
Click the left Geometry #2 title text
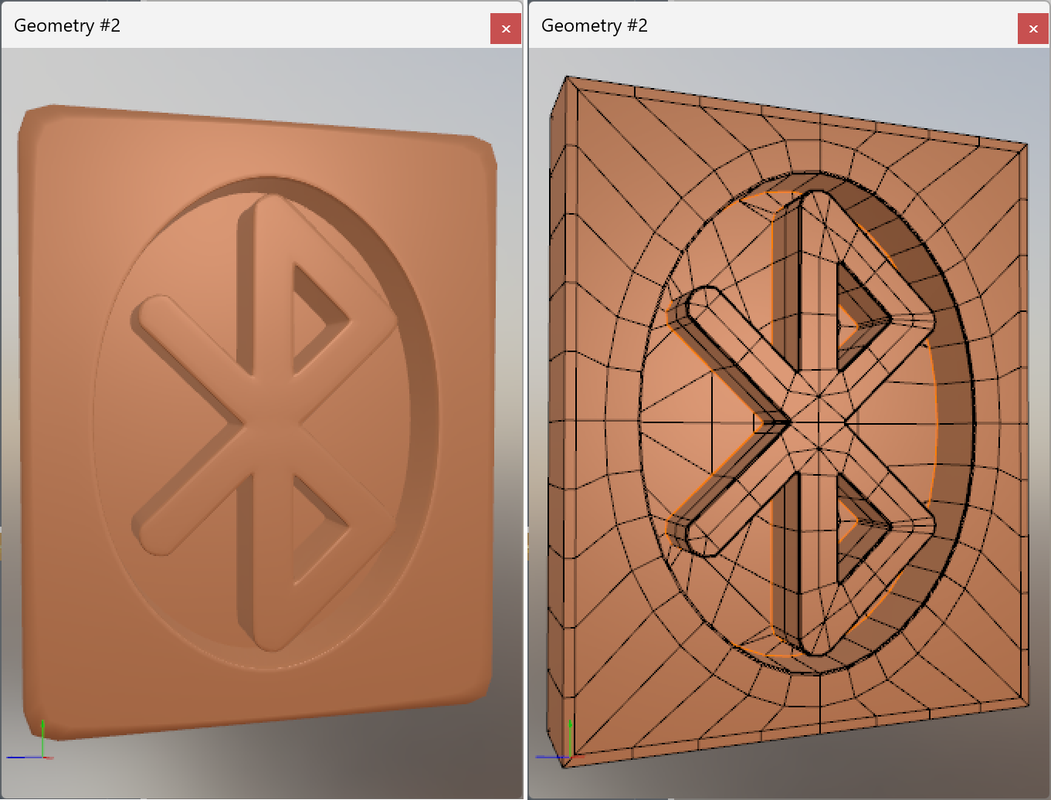(x=67, y=25)
